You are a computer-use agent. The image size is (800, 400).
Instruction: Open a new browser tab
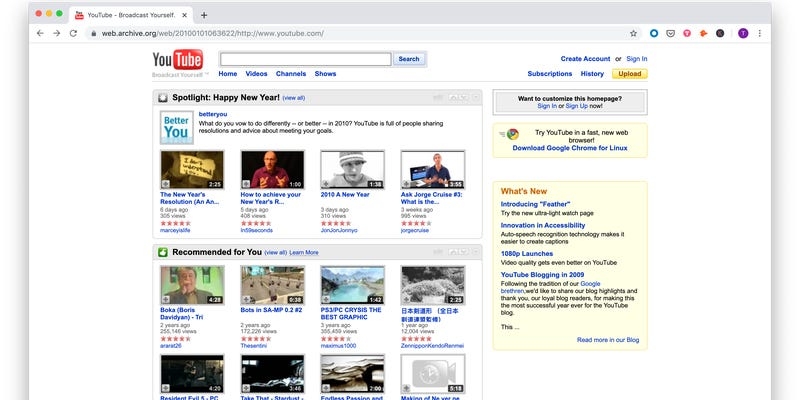click(204, 15)
